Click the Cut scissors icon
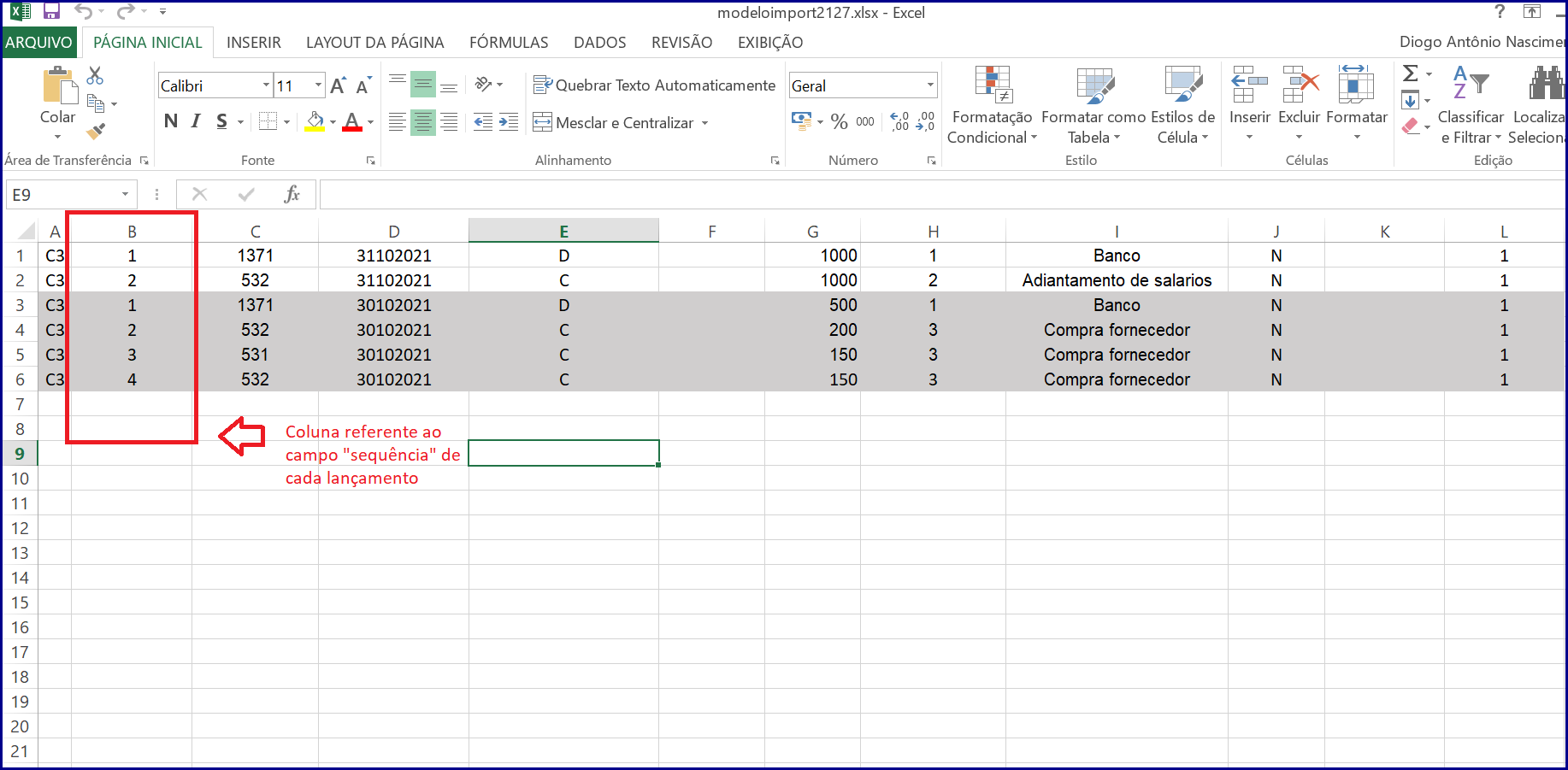The image size is (1568, 770). tap(95, 76)
